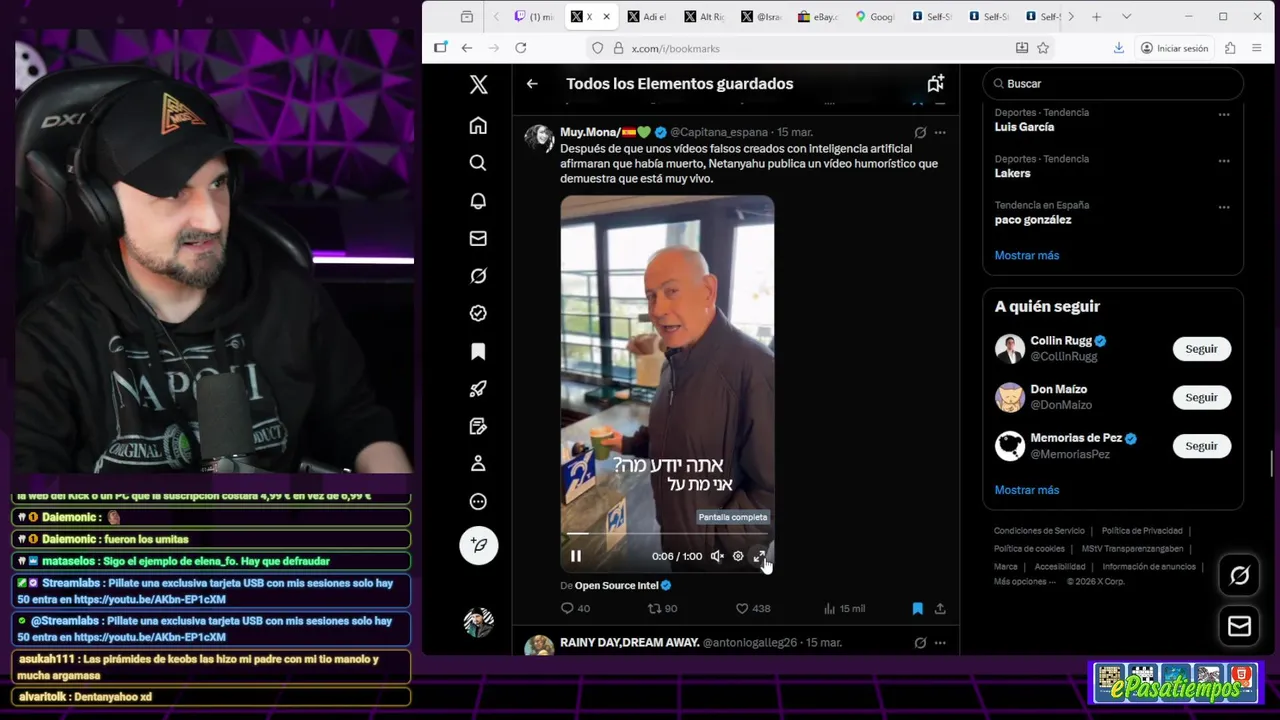Follow Memorias de Pez

point(1201,446)
